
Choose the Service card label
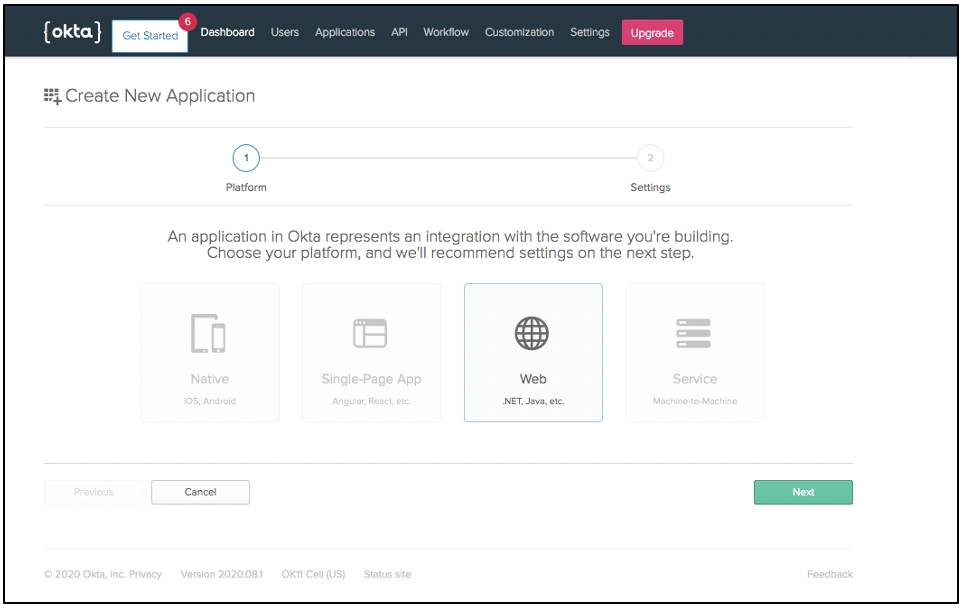click(x=695, y=379)
